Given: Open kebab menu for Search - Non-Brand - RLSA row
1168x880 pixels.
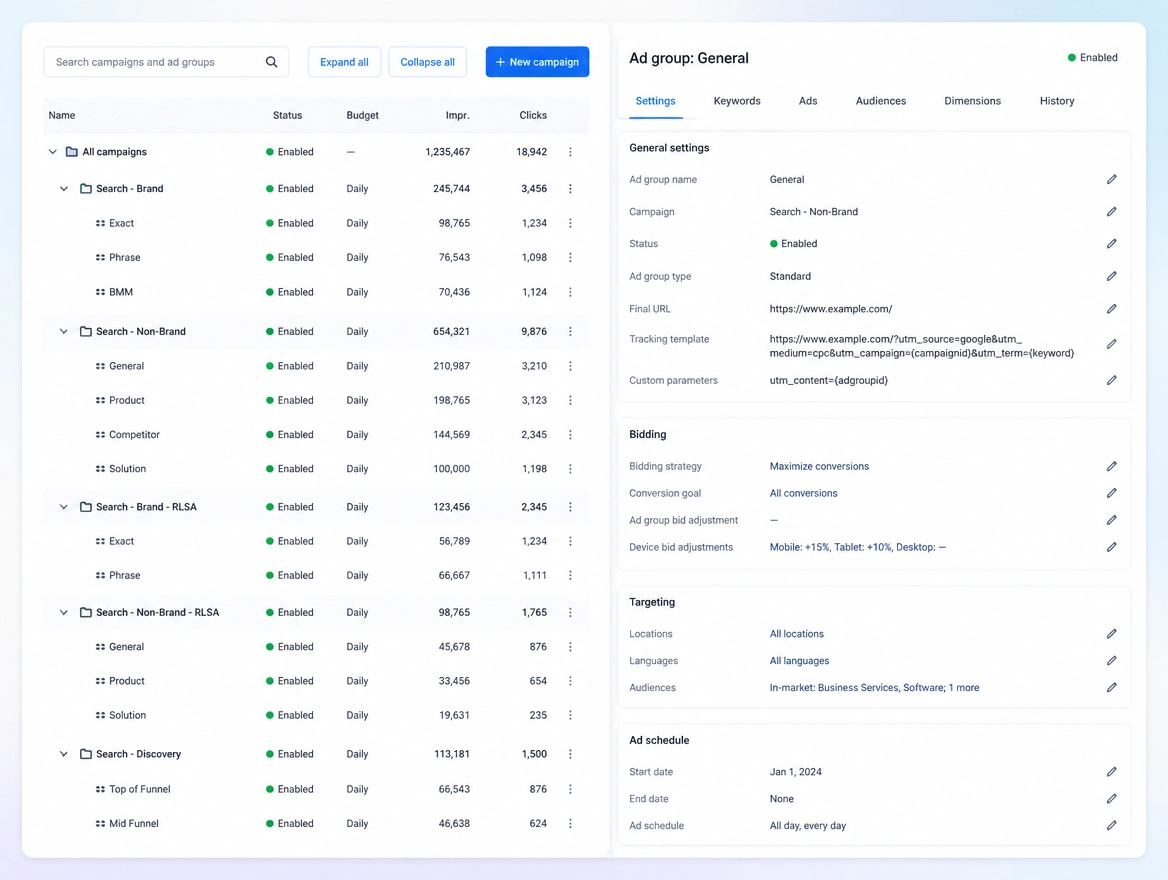Looking at the screenshot, I should coord(571,612).
